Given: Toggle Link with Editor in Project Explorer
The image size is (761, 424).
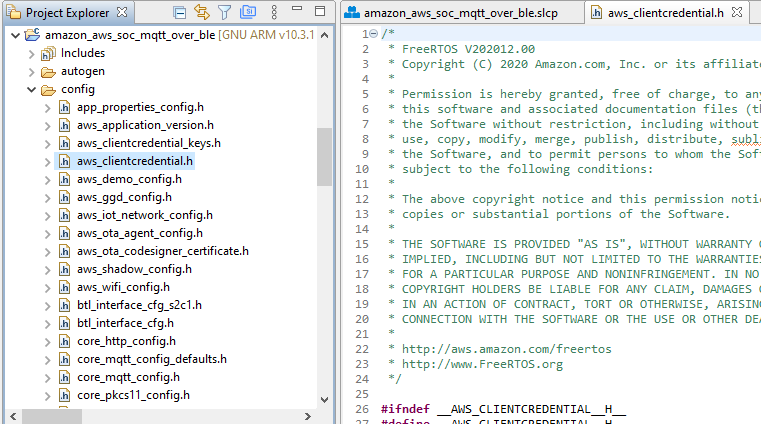Looking at the screenshot, I should pyautogui.click(x=201, y=13).
